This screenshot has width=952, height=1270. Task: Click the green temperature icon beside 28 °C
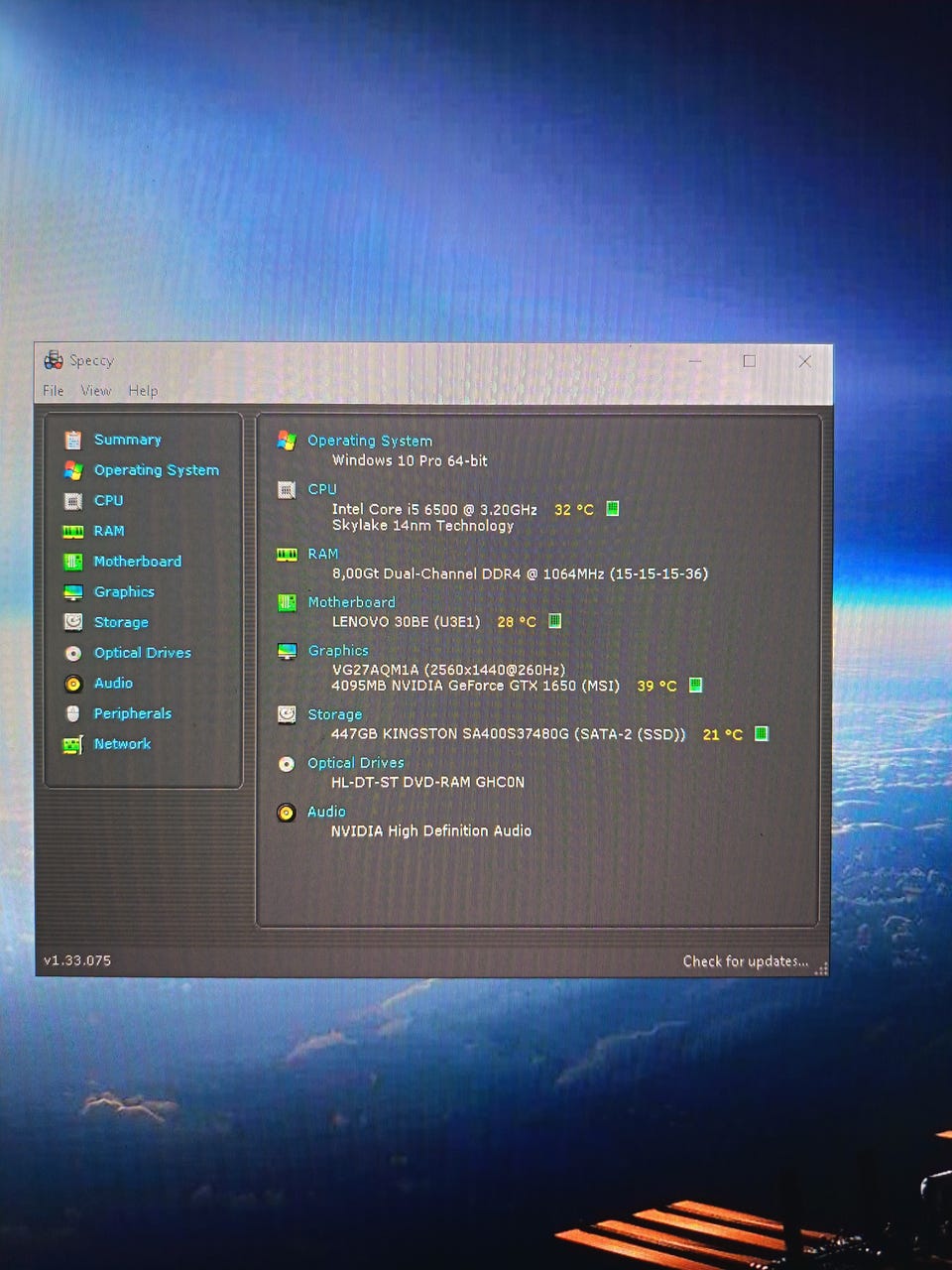555,621
